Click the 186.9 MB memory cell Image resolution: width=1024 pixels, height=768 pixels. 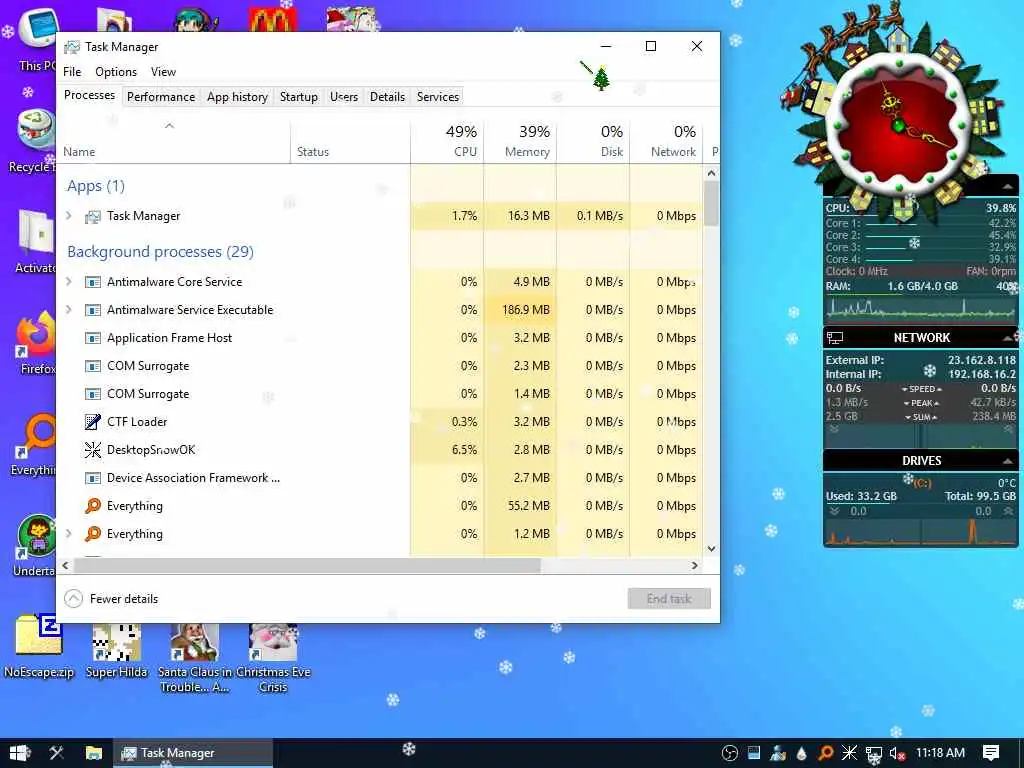click(520, 310)
